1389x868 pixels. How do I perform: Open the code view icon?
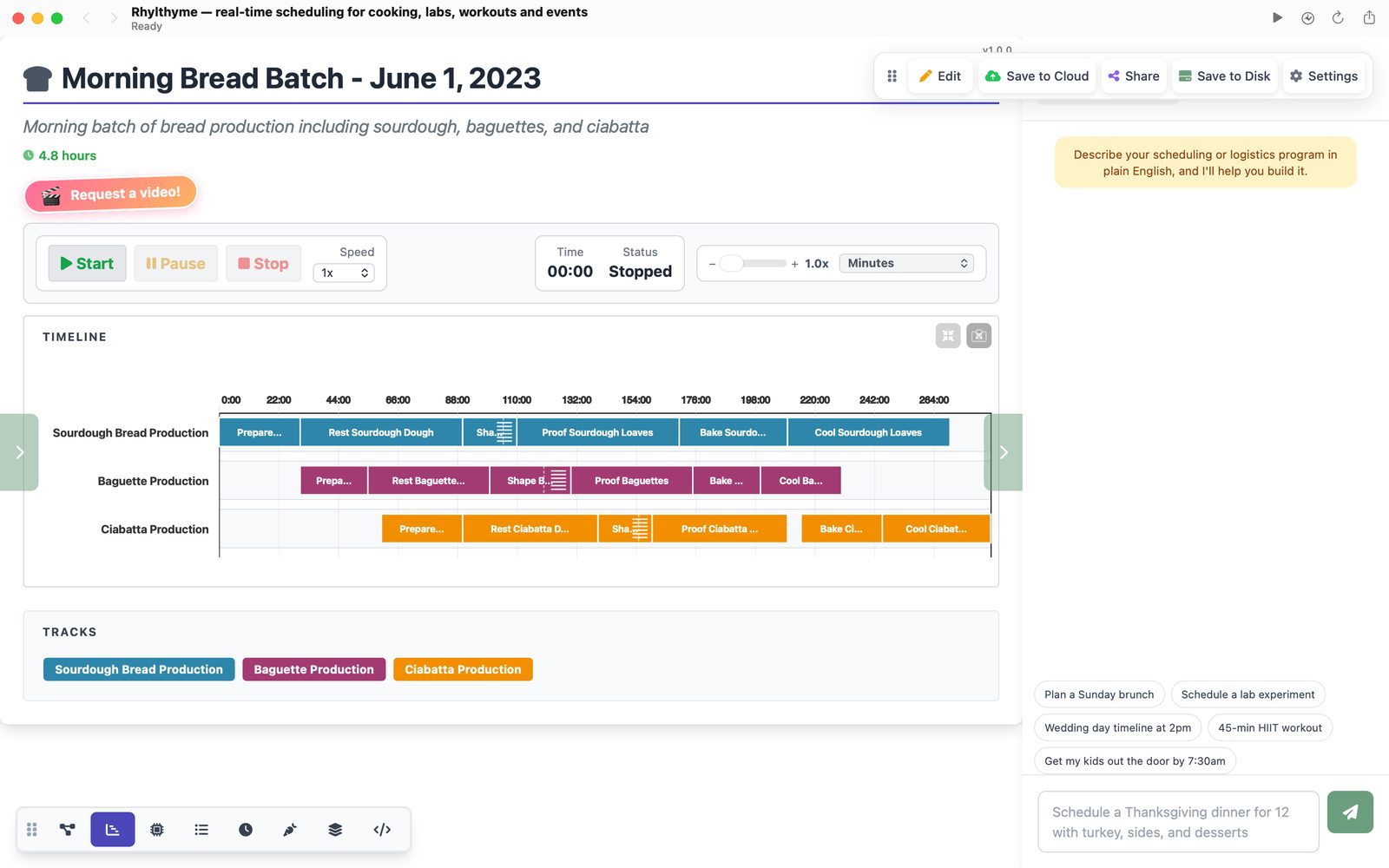click(382, 830)
